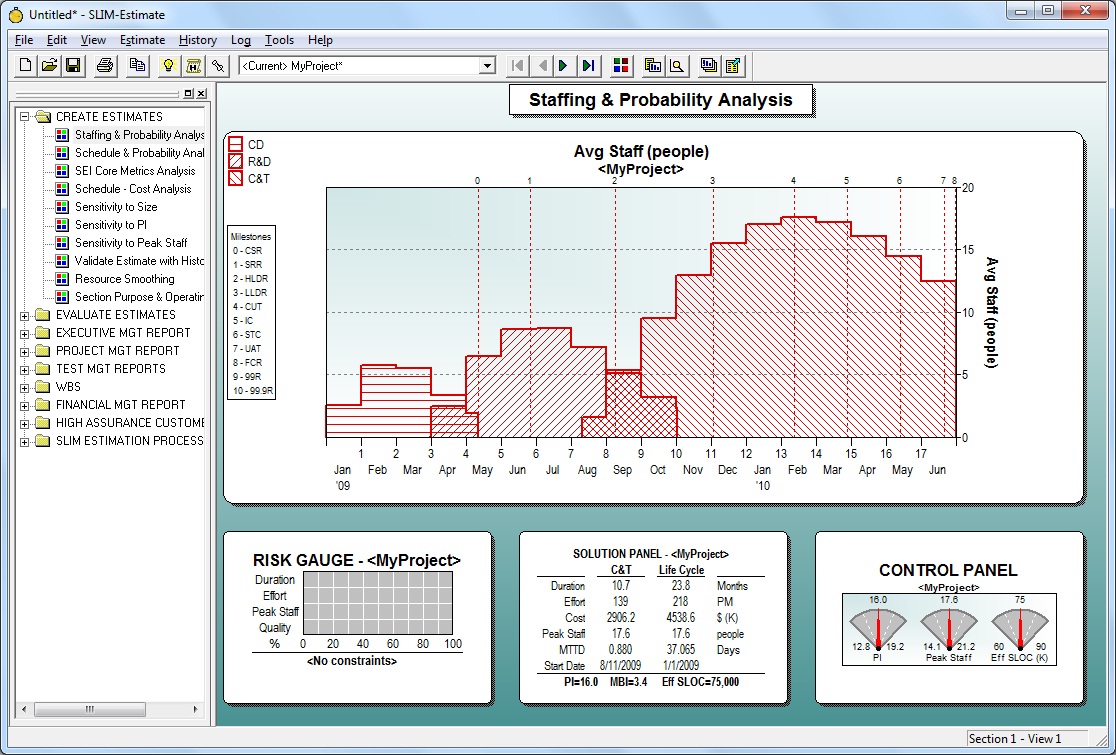1116x755 pixels.
Task: Click the four colored squares layout icon
Action: pos(621,65)
